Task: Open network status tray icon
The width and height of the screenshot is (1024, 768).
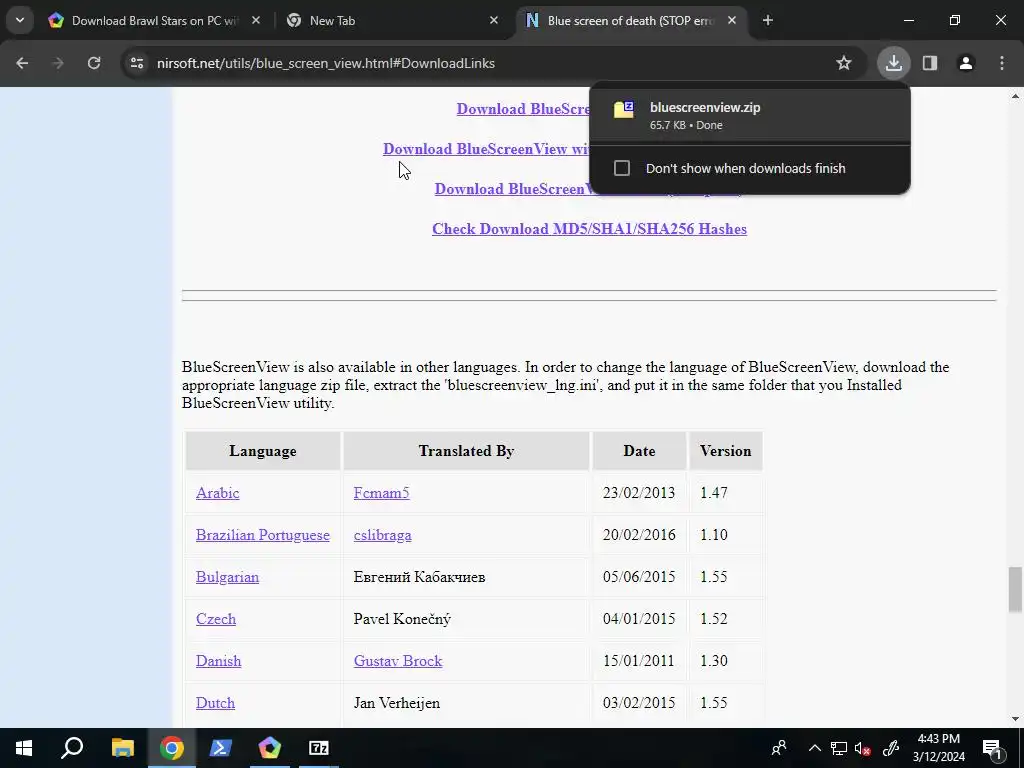Action: click(839, 748)
